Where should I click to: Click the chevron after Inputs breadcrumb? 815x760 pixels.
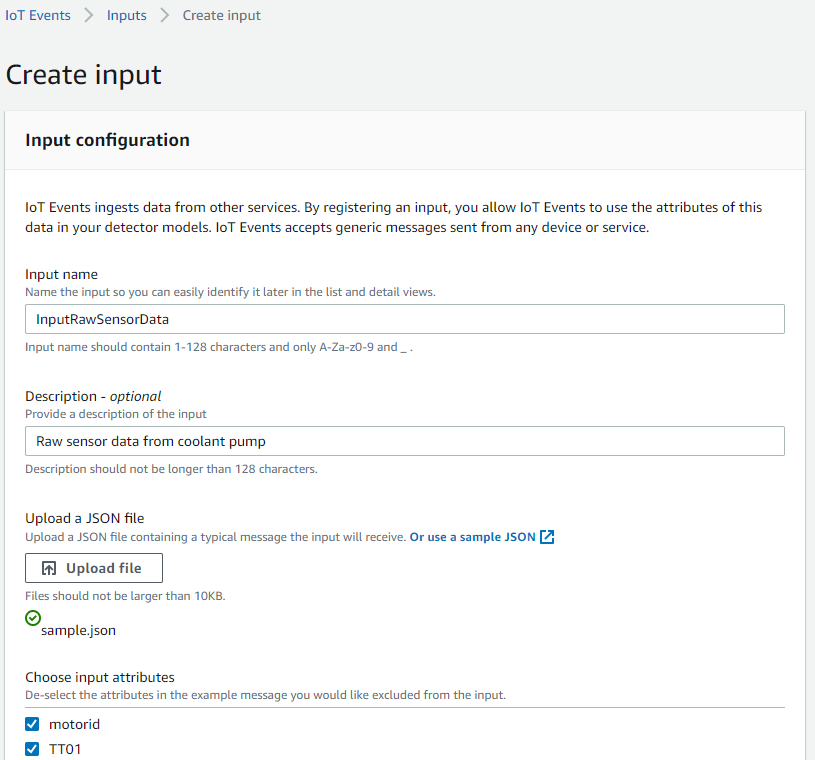click(164, 16)
